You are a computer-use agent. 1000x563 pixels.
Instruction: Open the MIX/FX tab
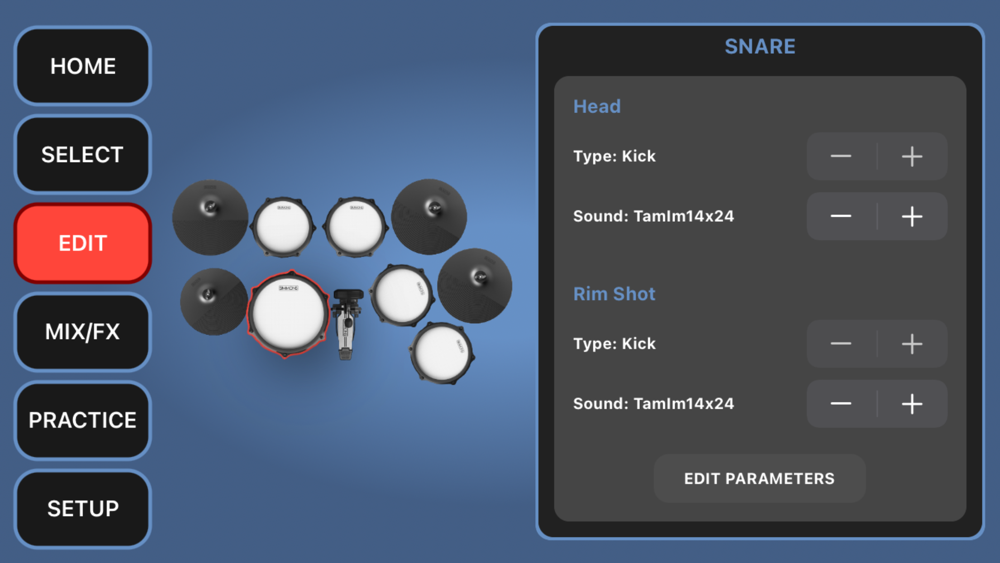click(x=83, y=332)
